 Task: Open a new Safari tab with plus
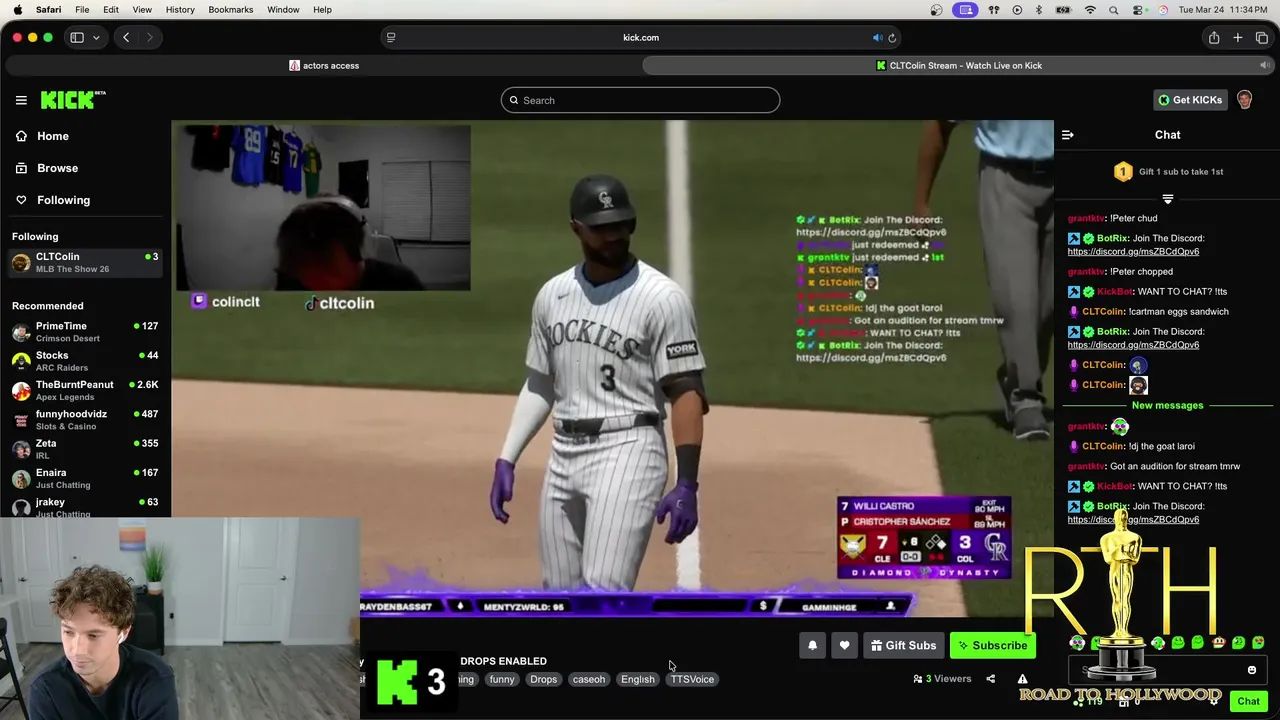(x=1238, y=37)
